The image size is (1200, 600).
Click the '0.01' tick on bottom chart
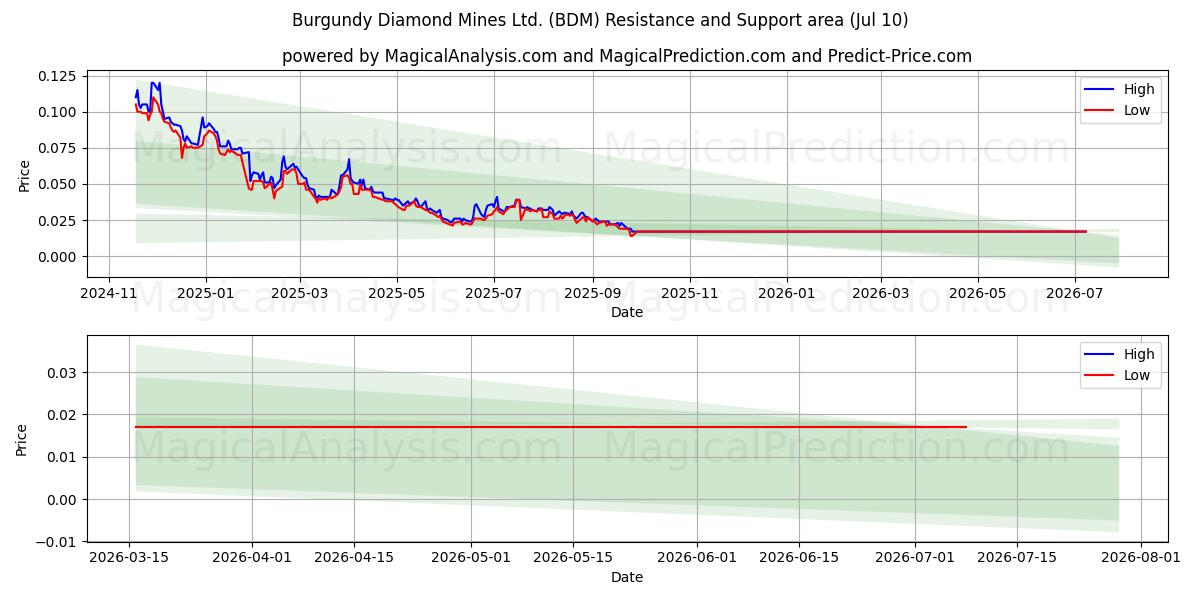click(62, 458)
